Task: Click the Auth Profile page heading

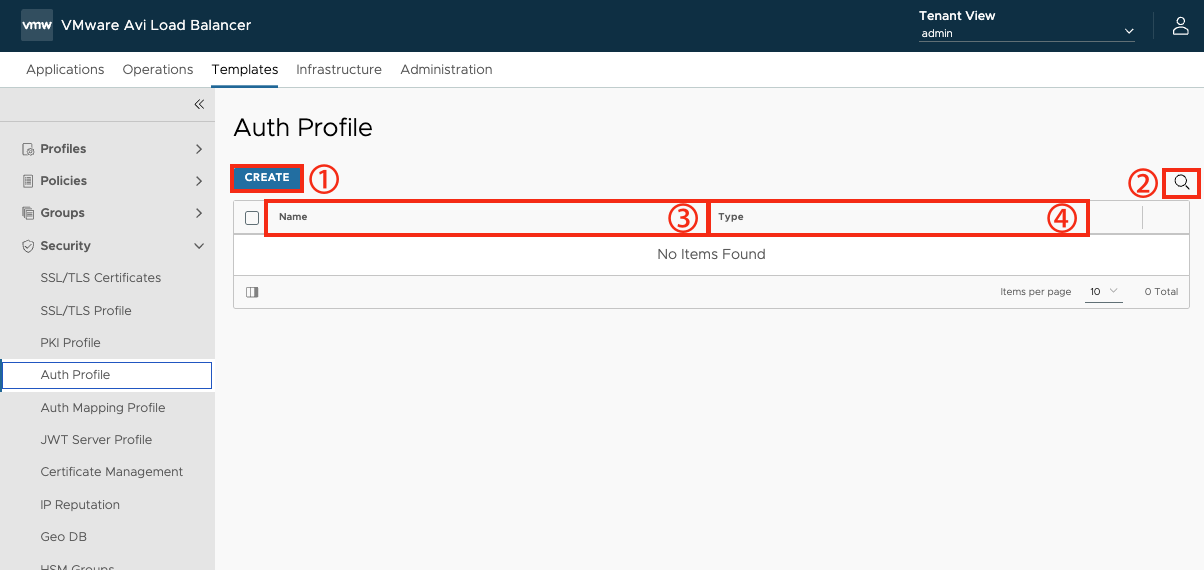Action: tap(303, 128)
